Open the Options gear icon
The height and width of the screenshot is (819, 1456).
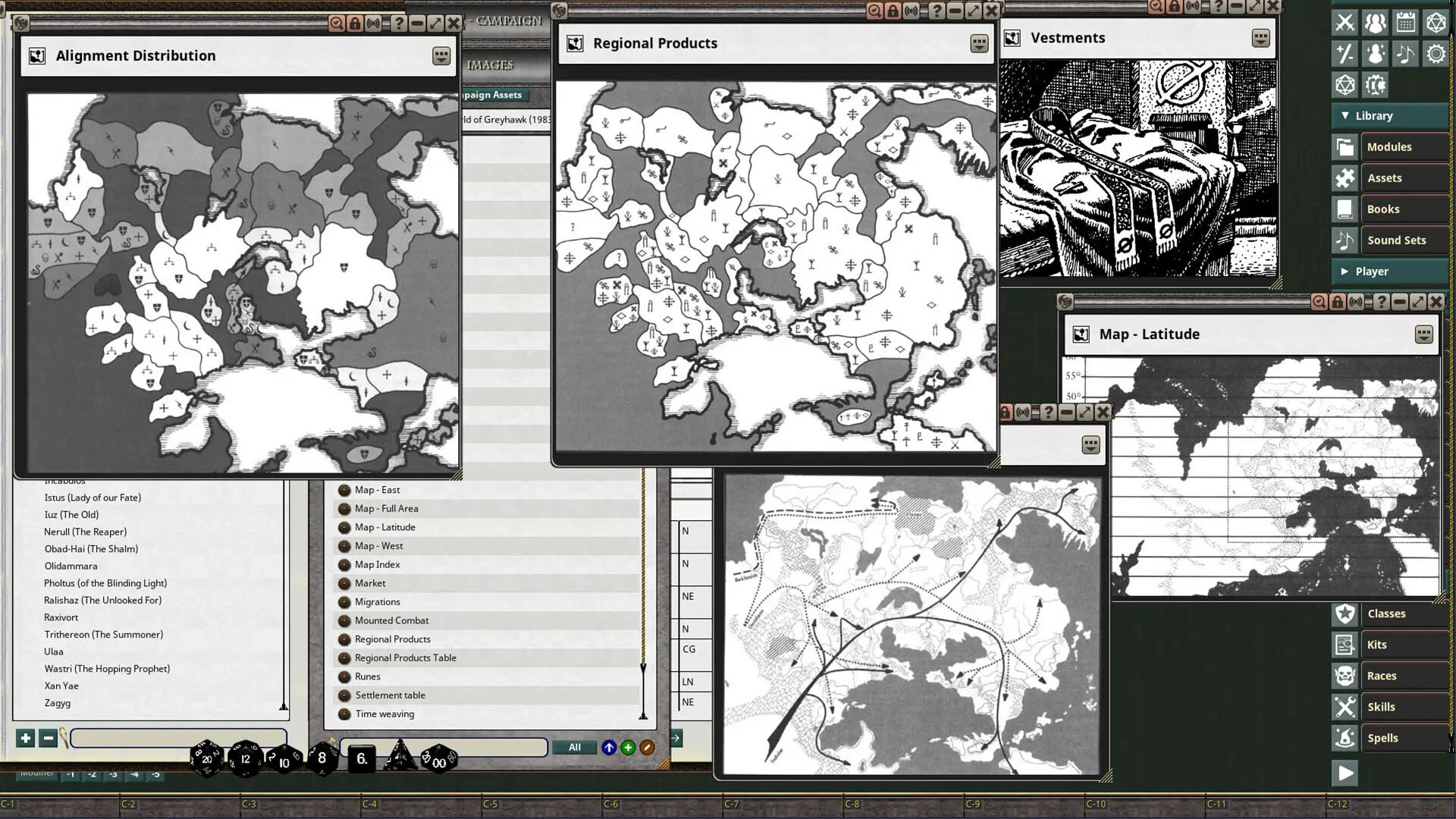click(x=1436, y=53)
